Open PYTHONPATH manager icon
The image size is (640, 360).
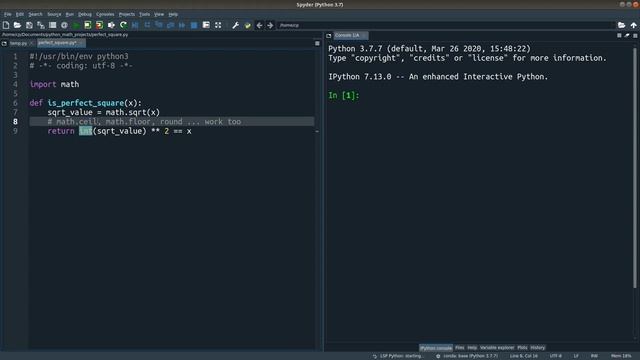tap(247, 25)
